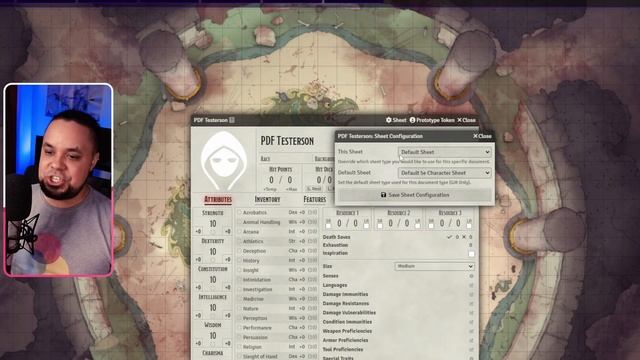Open the Prototype Token settings
Viewport: 640px width, 360px height.
pos(432,120)
